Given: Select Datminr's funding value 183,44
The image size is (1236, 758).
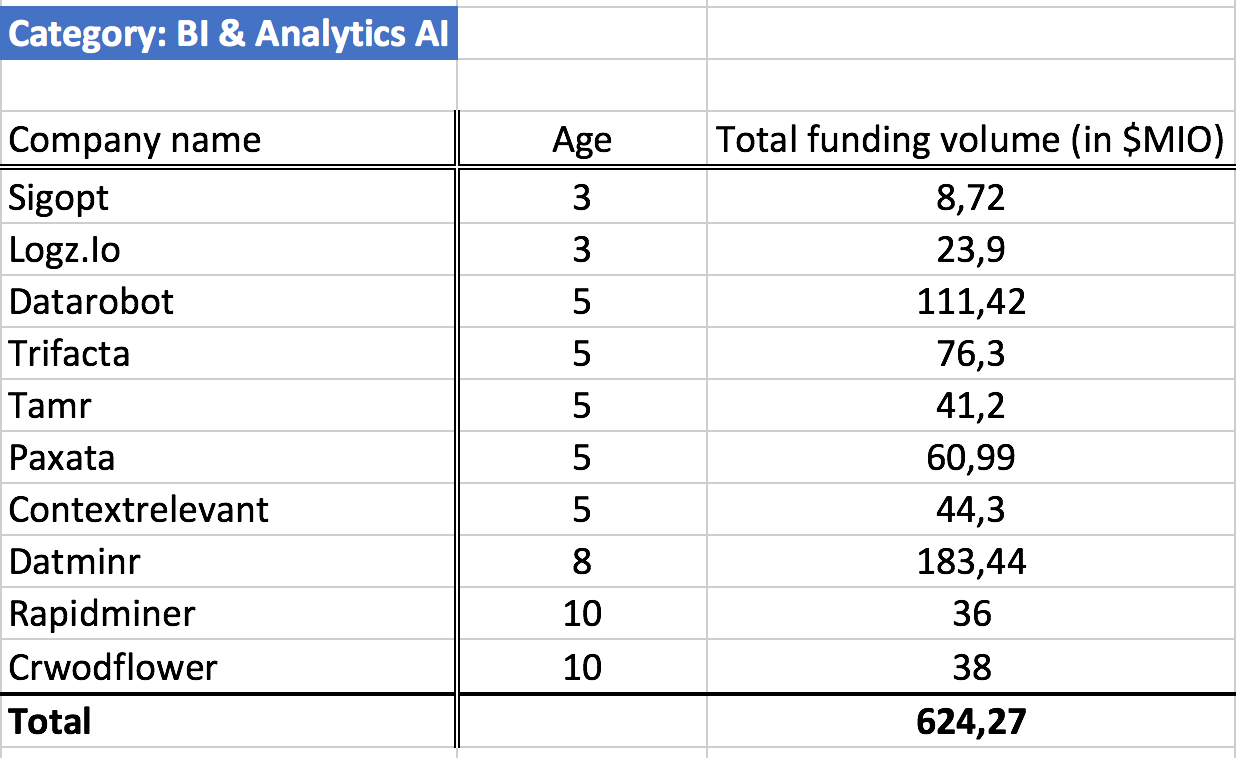Looking at the screenshot, I should click(970, 561).
